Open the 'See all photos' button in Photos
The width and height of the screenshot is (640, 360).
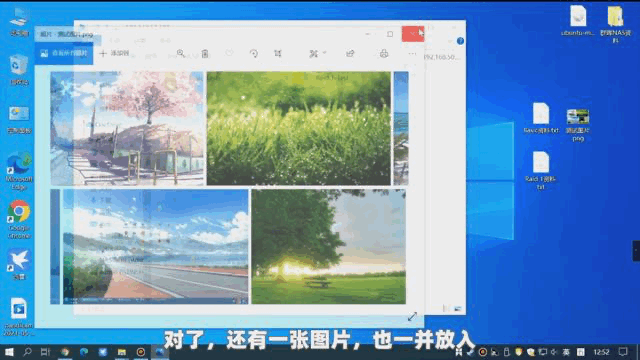tap(64, 53)
